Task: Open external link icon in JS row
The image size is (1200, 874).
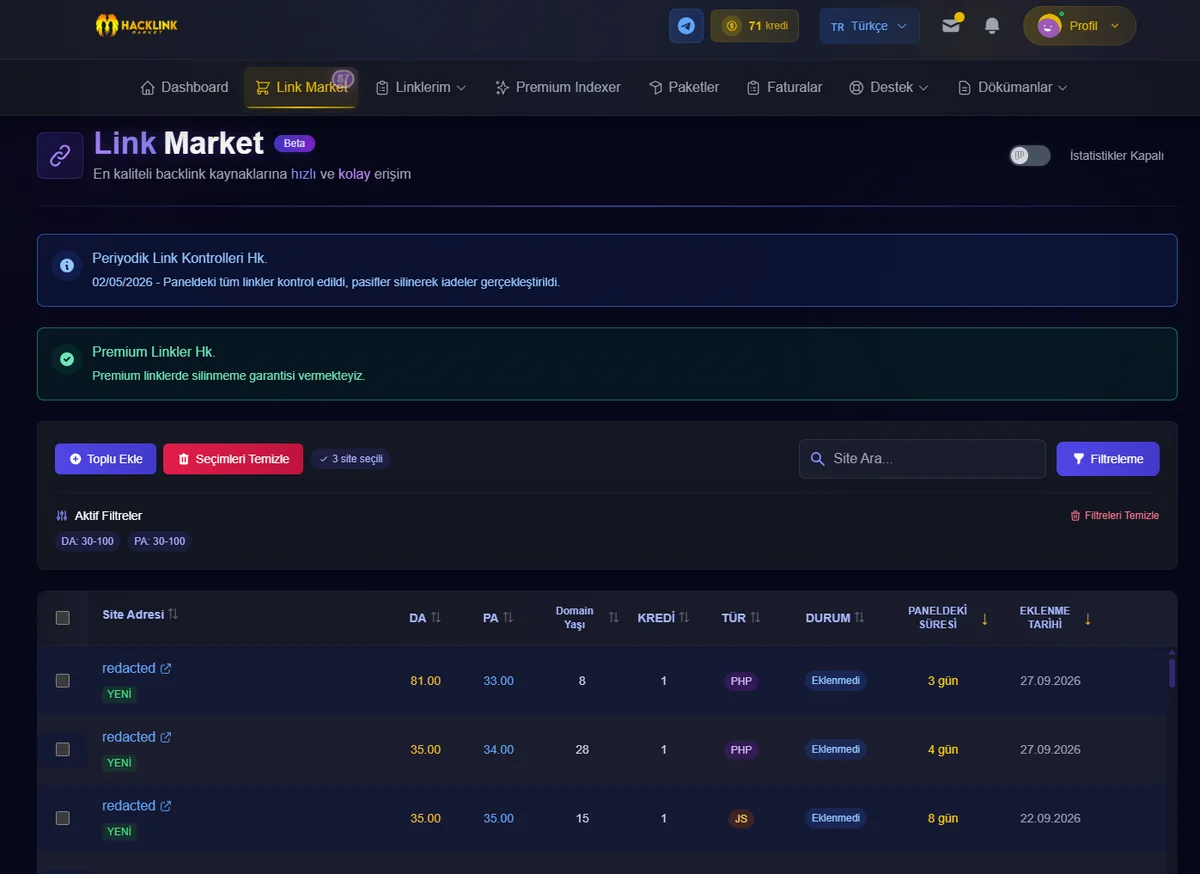Action: (x=166, y=807)
